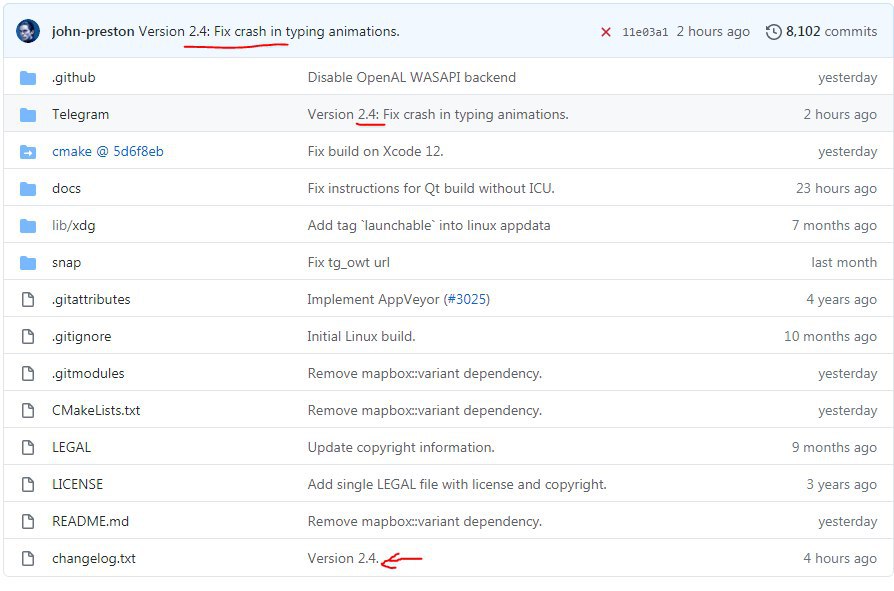This screenshot has width=894, height=591.
Task: Click the CMakeLists.txt file icon
Action: pyautogui.click(x=28, y=411)
